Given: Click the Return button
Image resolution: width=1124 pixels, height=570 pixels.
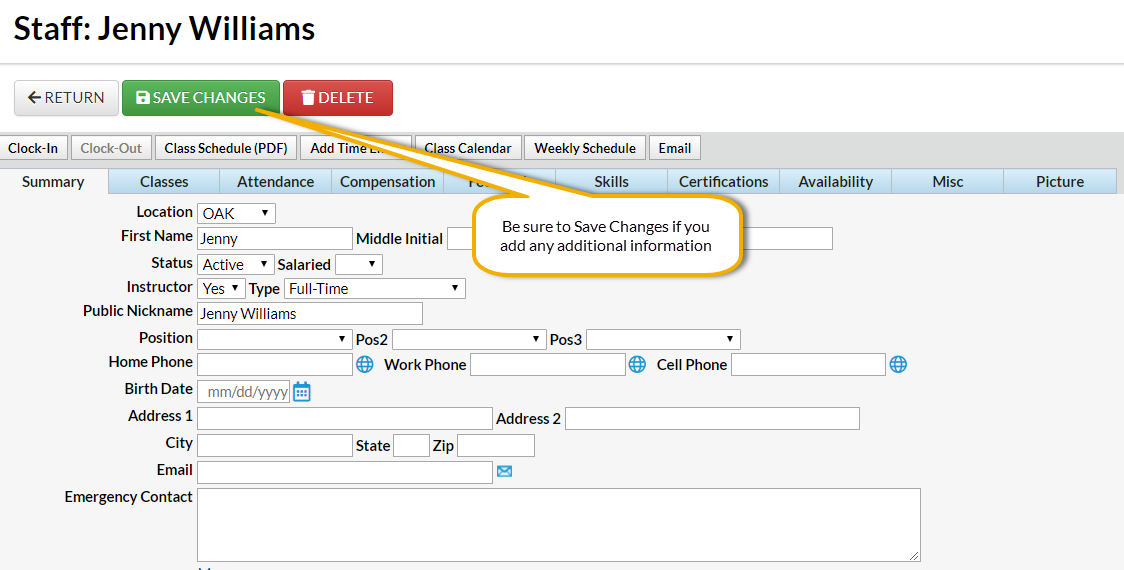Looking at the screenshot, I should [66, 98].
